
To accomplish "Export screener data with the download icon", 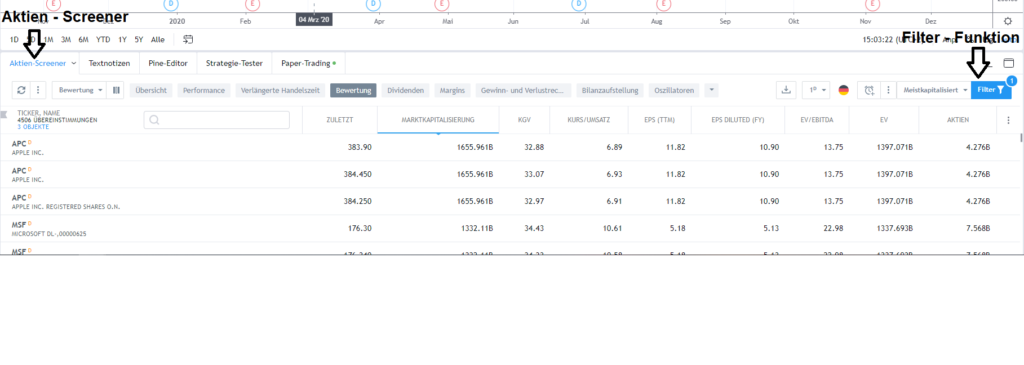I will point(786,90).
